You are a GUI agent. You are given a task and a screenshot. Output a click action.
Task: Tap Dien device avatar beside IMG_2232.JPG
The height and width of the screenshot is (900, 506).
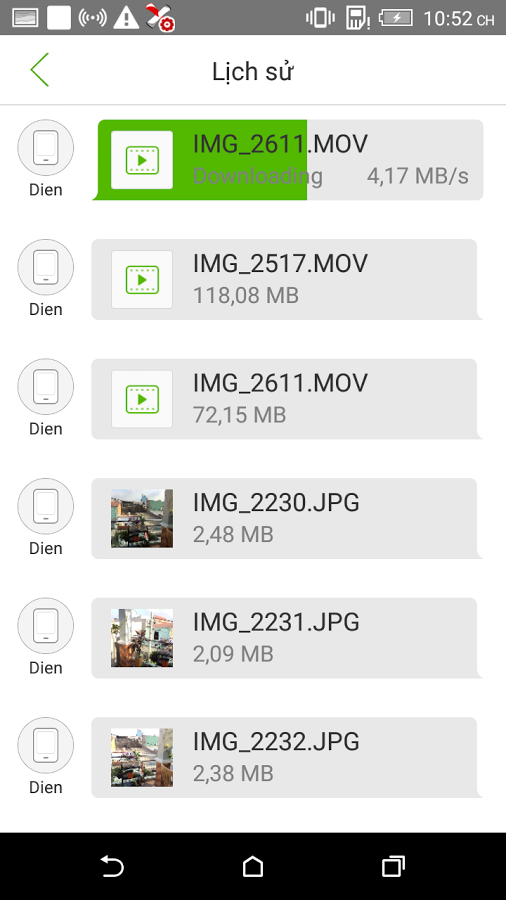pos(45,745)
